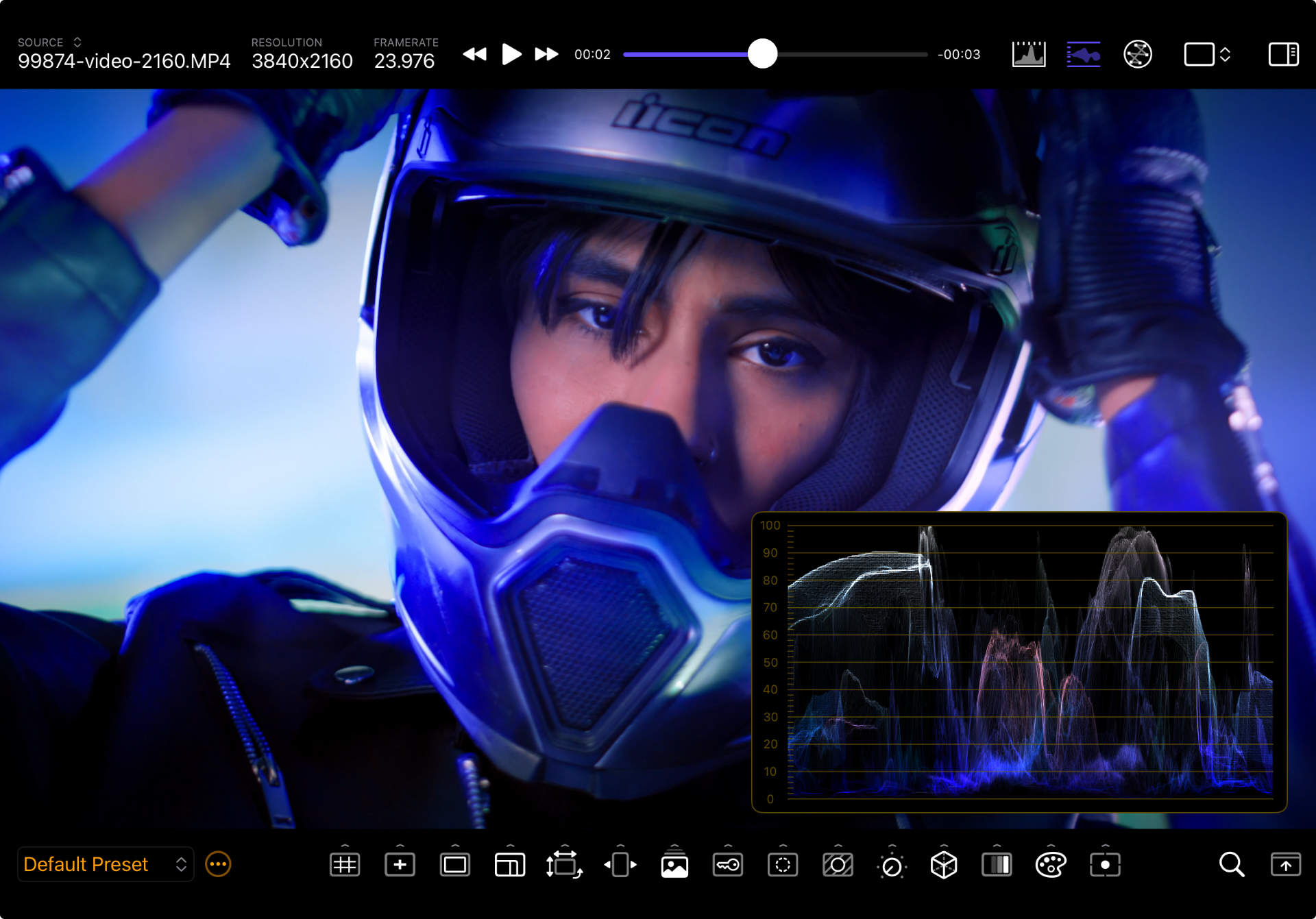This screenshot has height=919, width=1316.
Task: Open the preset more options button
Action: [218, 865]
